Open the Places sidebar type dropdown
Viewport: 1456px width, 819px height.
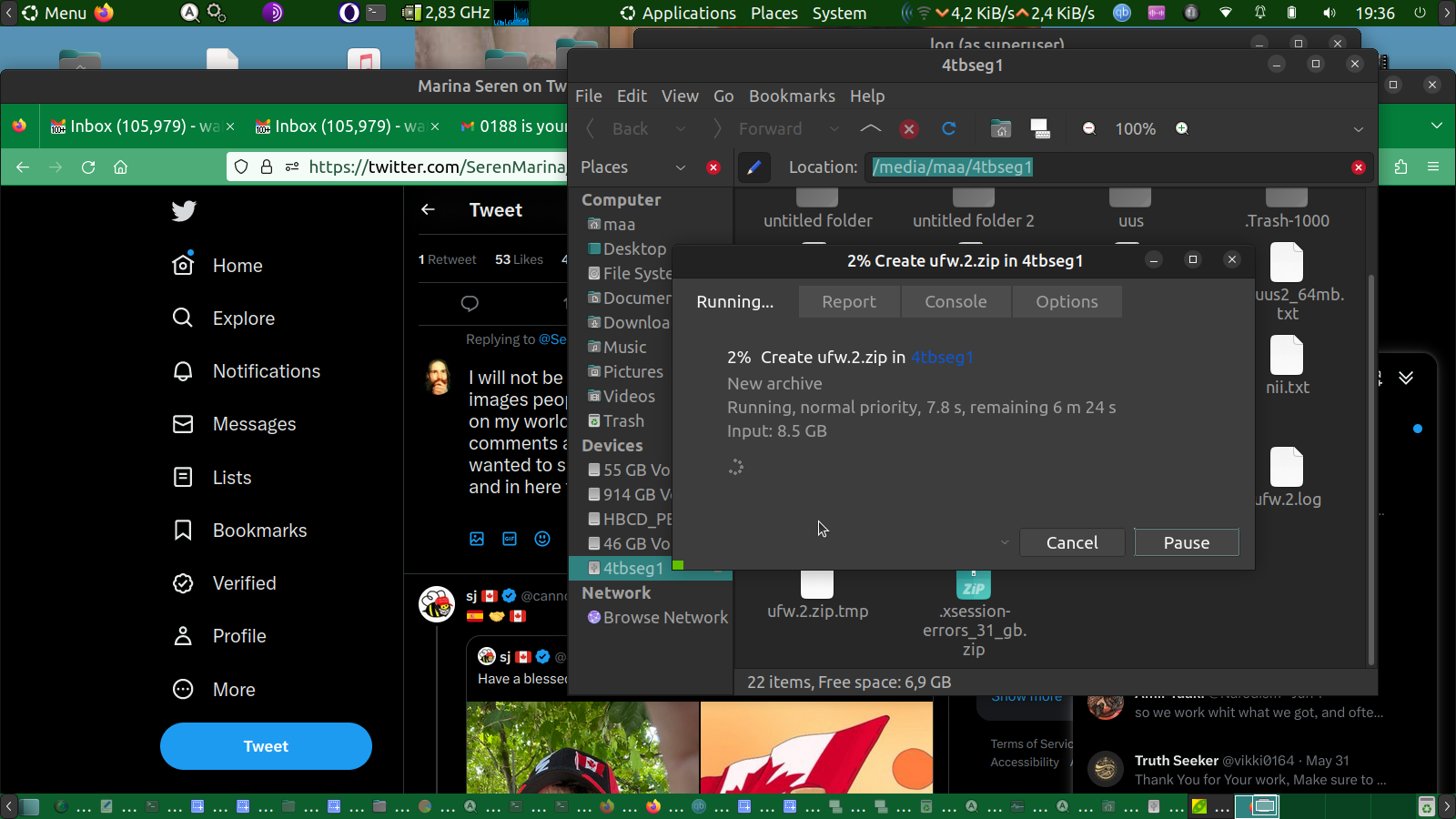pyautogui.click(x=680, y=167)
